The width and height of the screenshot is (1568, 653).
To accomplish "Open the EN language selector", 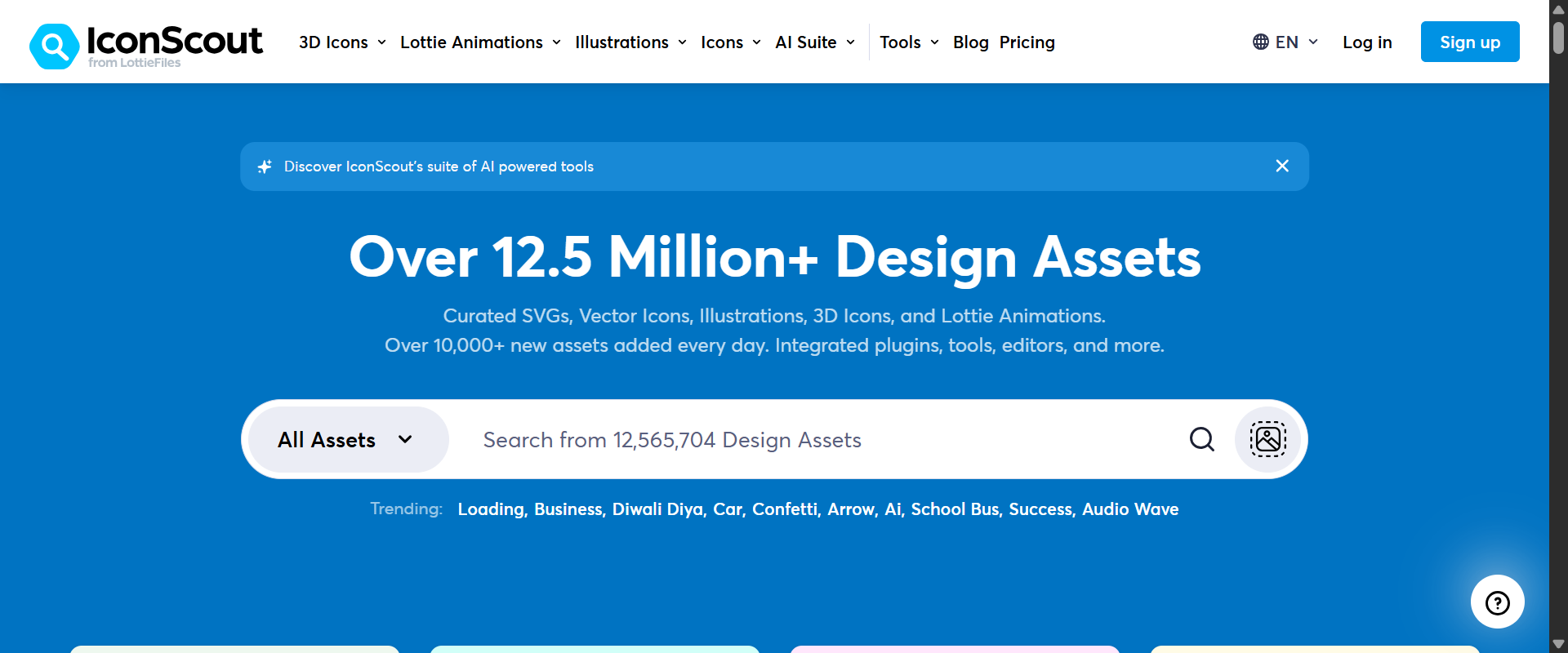I will 1285,42.
